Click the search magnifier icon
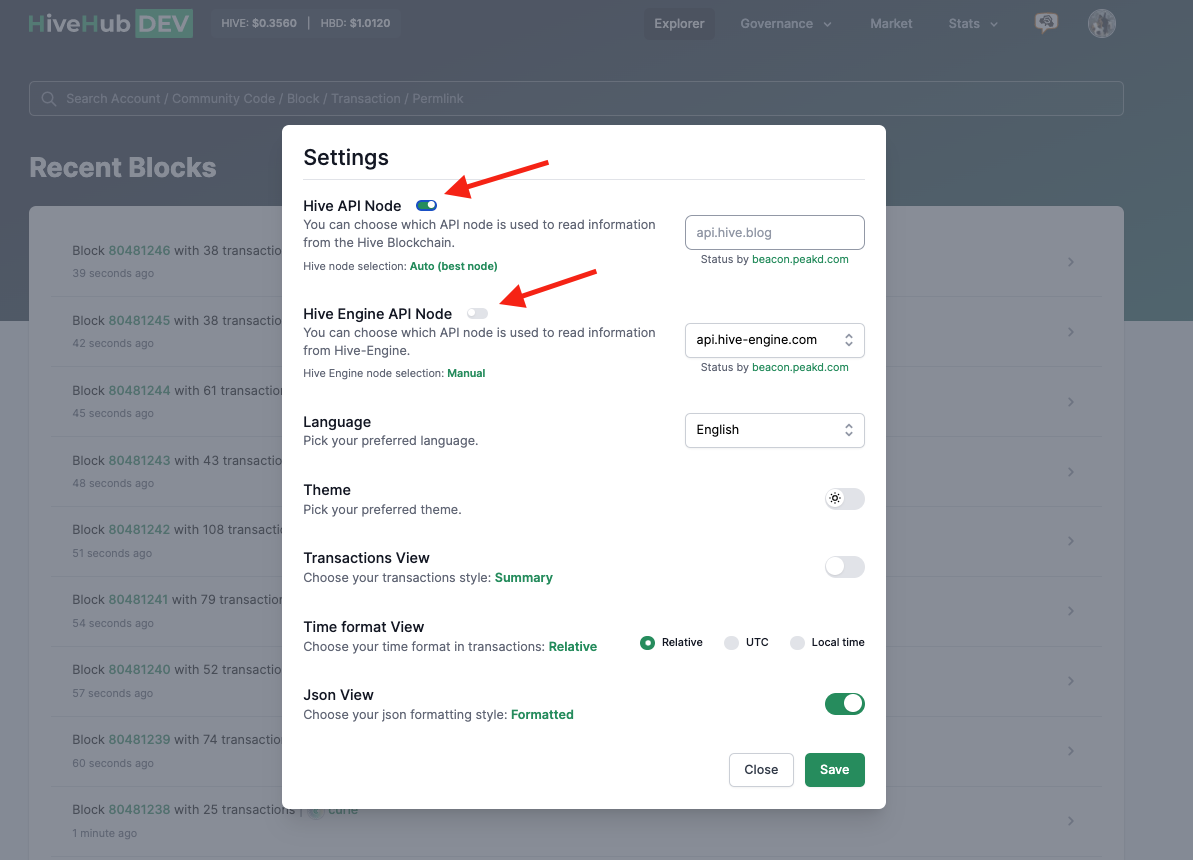Viewport: 1193px width, 860px height. (x=49, y=99)
